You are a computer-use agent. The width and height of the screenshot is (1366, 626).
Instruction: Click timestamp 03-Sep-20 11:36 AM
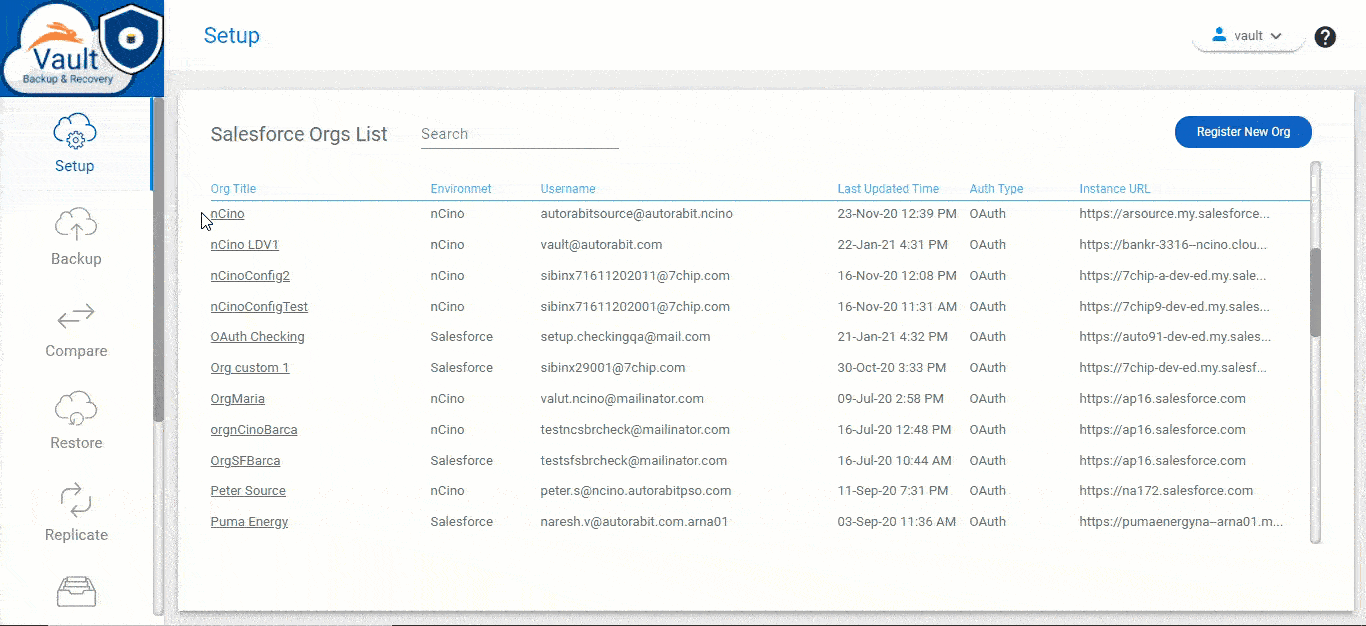pos(896,522)
